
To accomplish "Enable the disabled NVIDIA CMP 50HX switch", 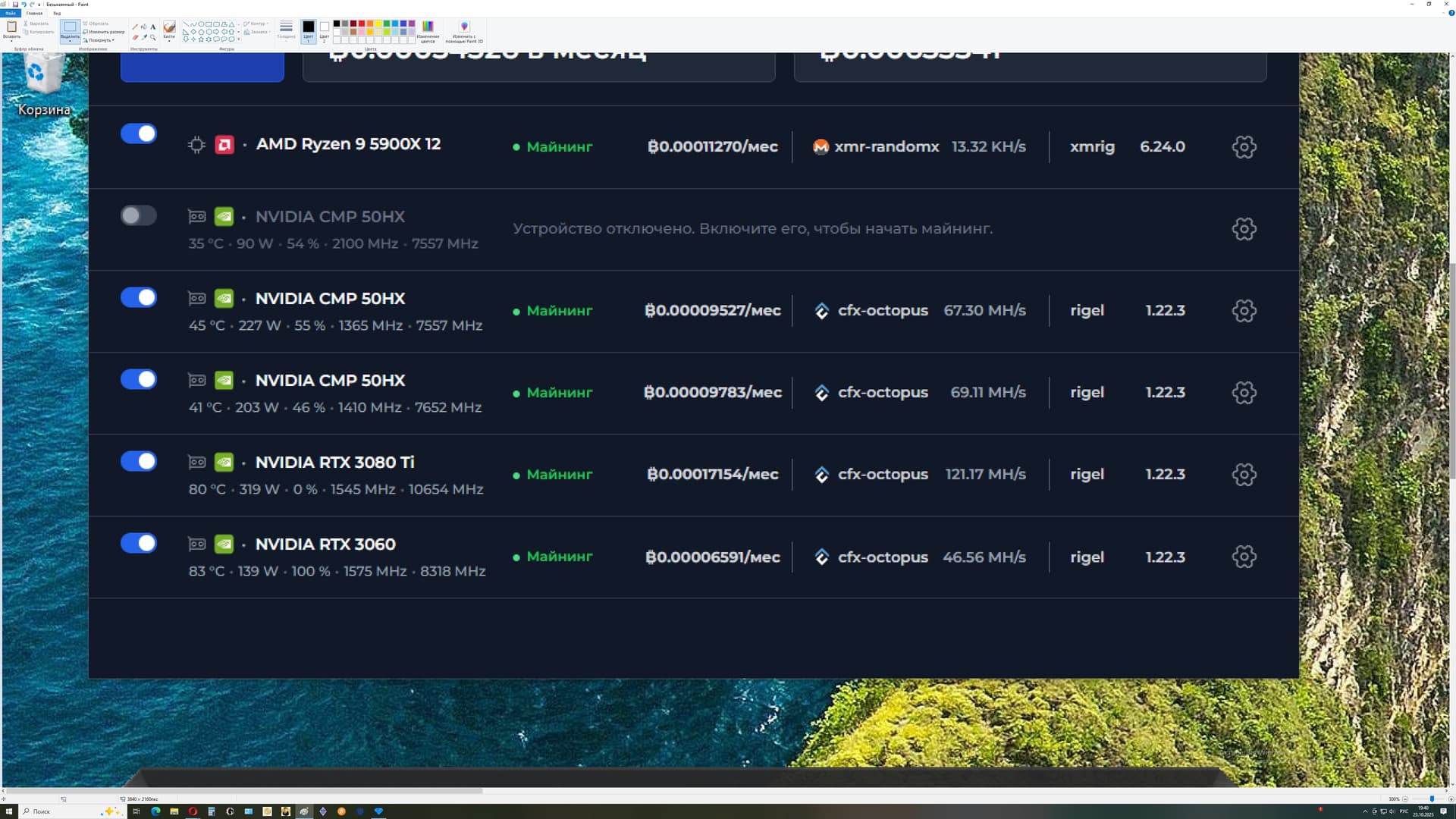I will [139, 215].
